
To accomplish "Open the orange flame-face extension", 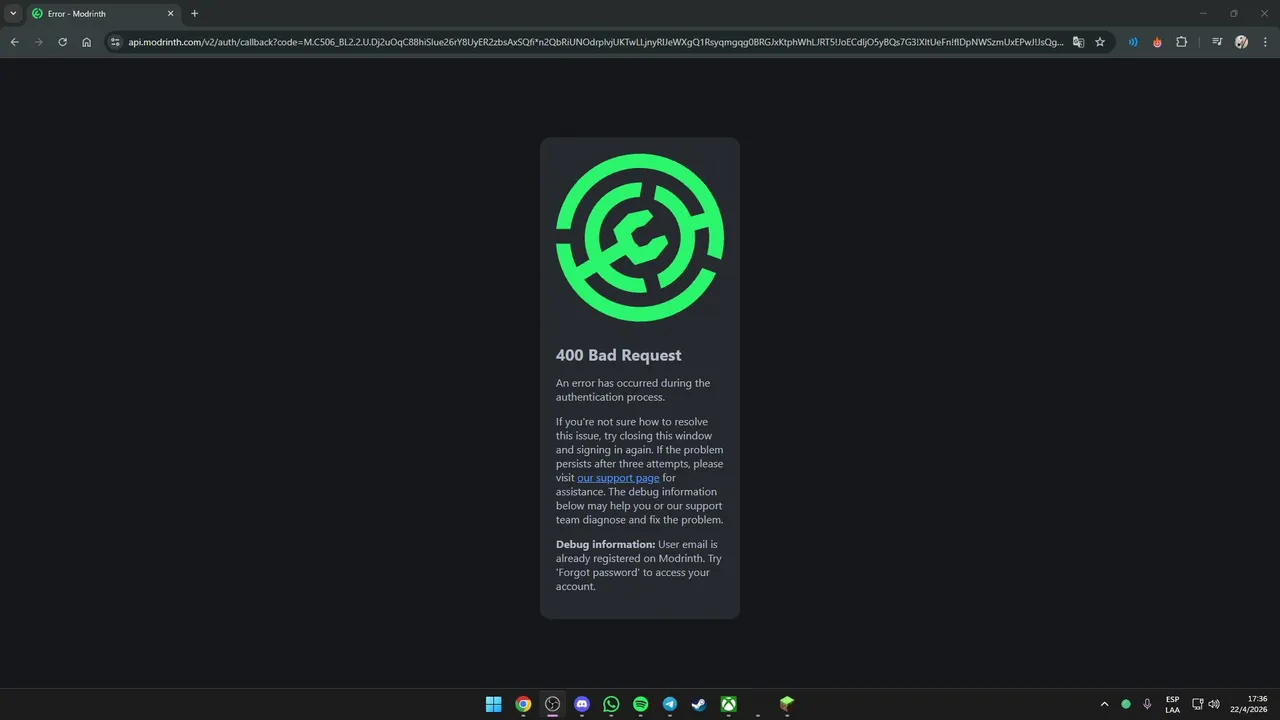I will 1157,42.
